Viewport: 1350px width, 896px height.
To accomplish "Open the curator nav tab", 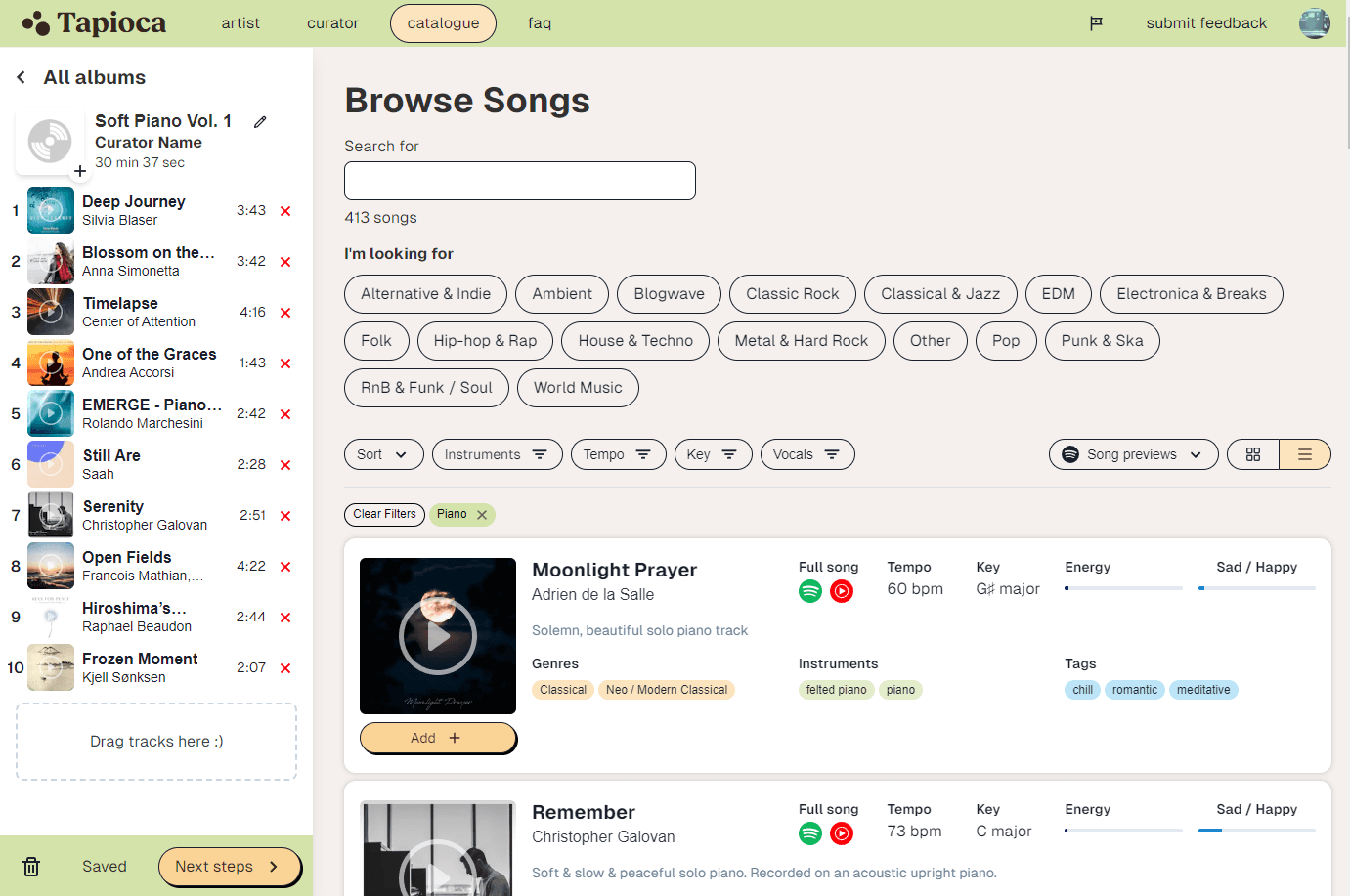I will tap(332, 23).
